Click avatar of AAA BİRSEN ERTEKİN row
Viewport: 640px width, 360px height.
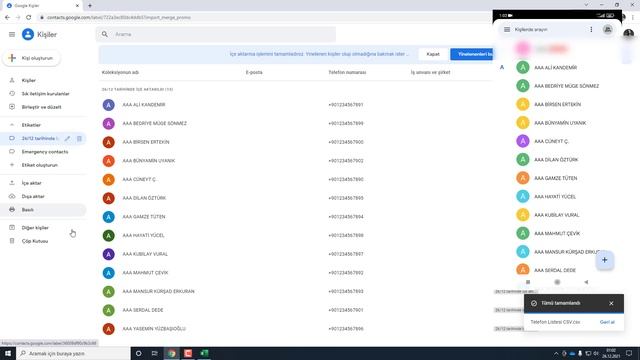[109, 142]
